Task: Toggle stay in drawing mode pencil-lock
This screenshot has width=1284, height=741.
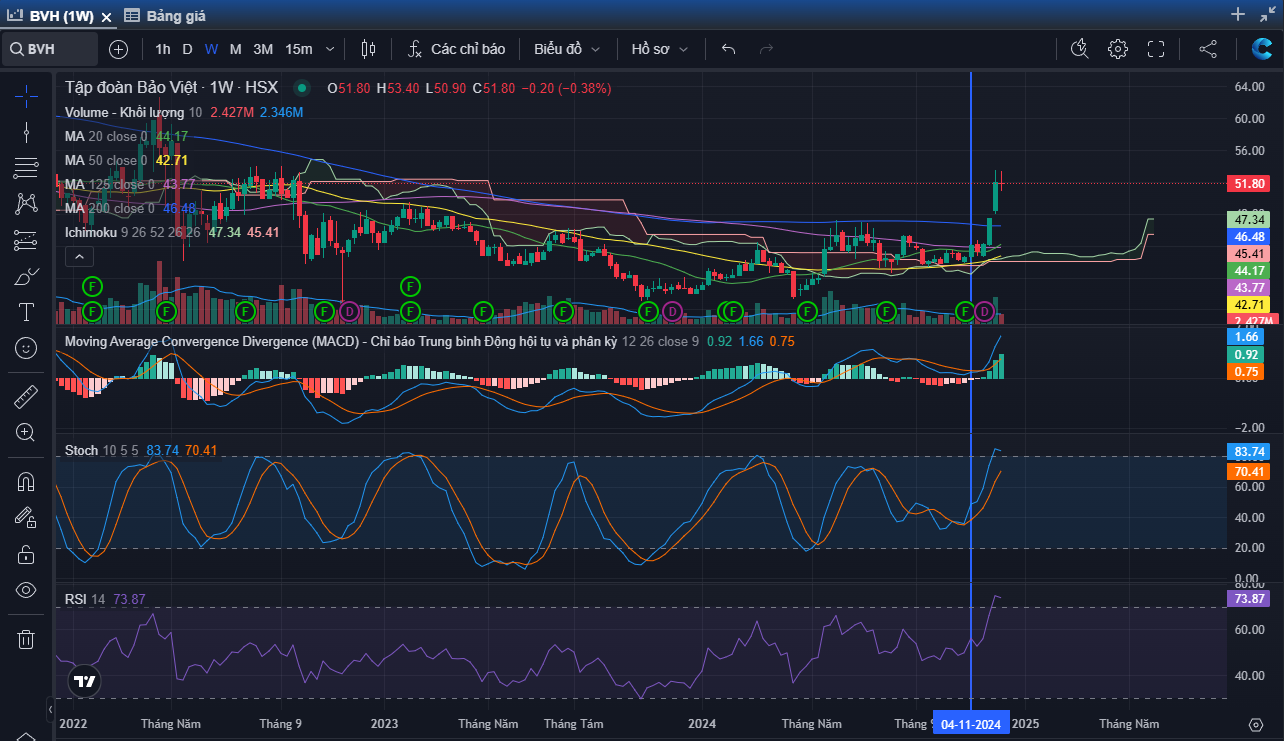Action: (x=26, y=518)
